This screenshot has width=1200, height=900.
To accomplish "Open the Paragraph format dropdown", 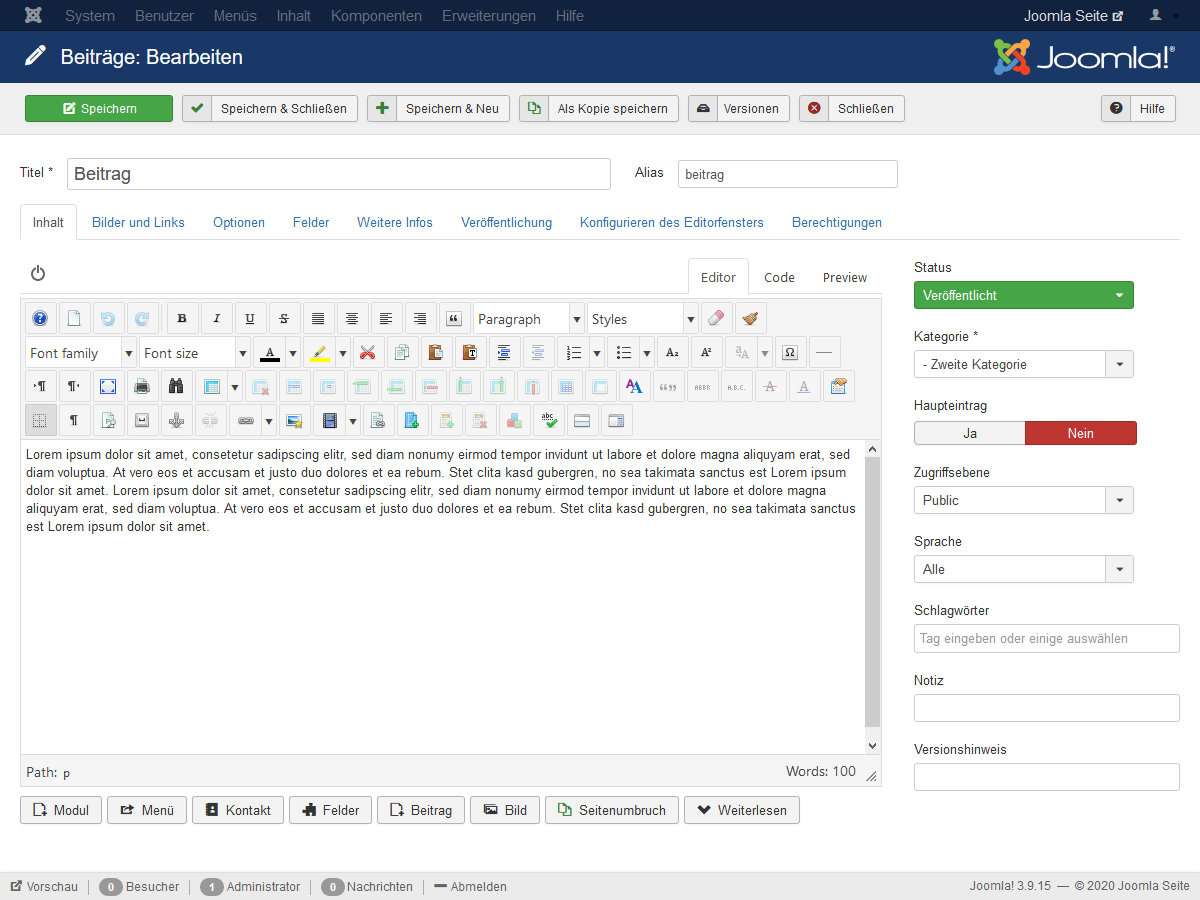I will 529,319.
